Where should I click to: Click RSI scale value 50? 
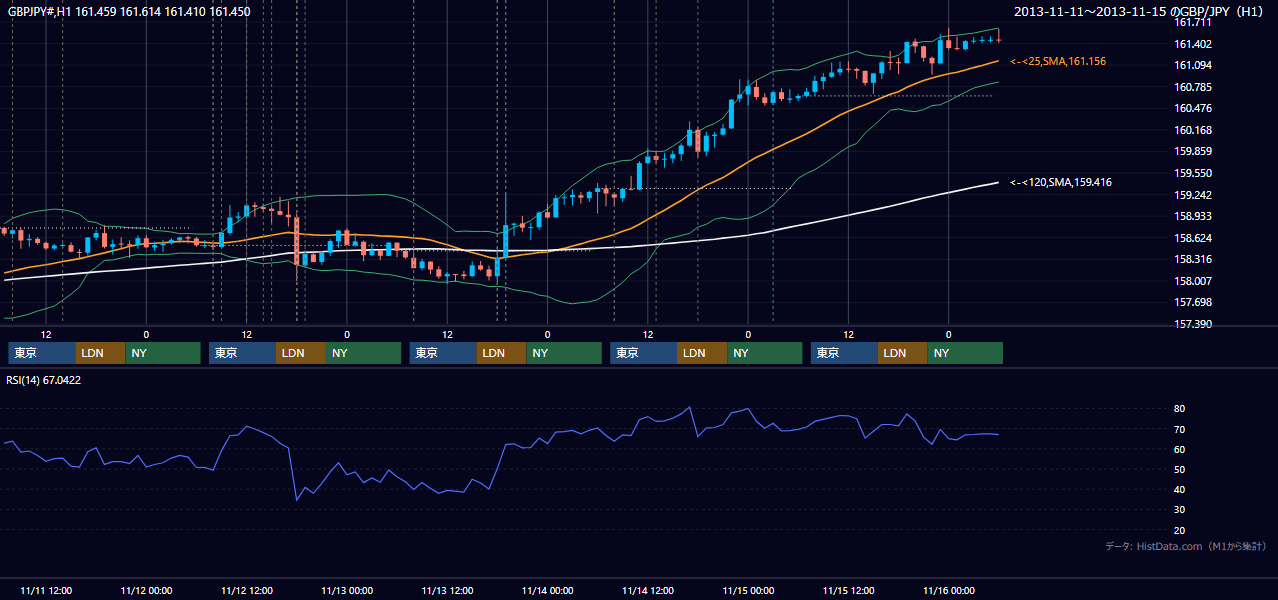(x=1180, y=469)
